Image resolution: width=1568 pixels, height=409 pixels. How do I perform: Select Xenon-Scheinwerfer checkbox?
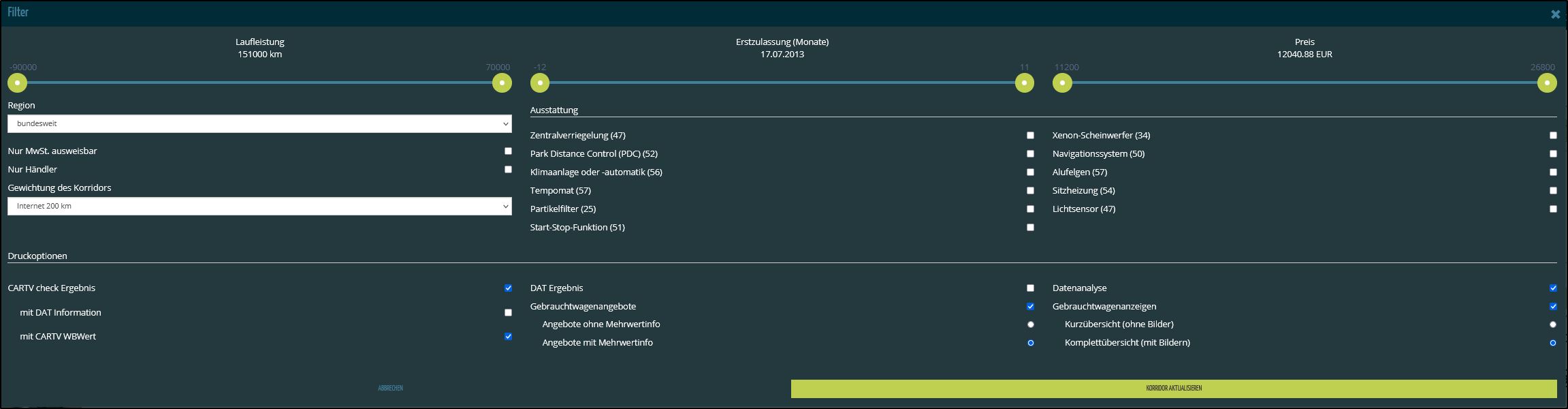1553,136
